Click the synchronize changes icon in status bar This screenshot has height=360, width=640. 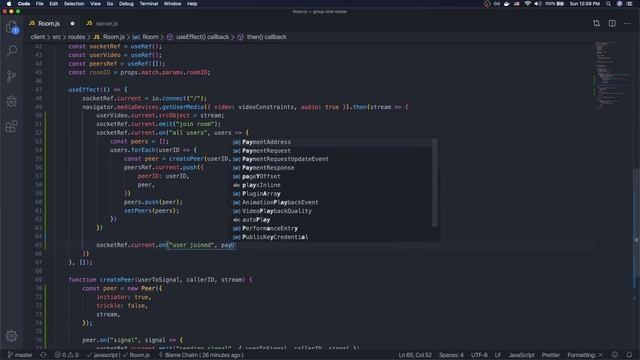click(x=43, y=355)
